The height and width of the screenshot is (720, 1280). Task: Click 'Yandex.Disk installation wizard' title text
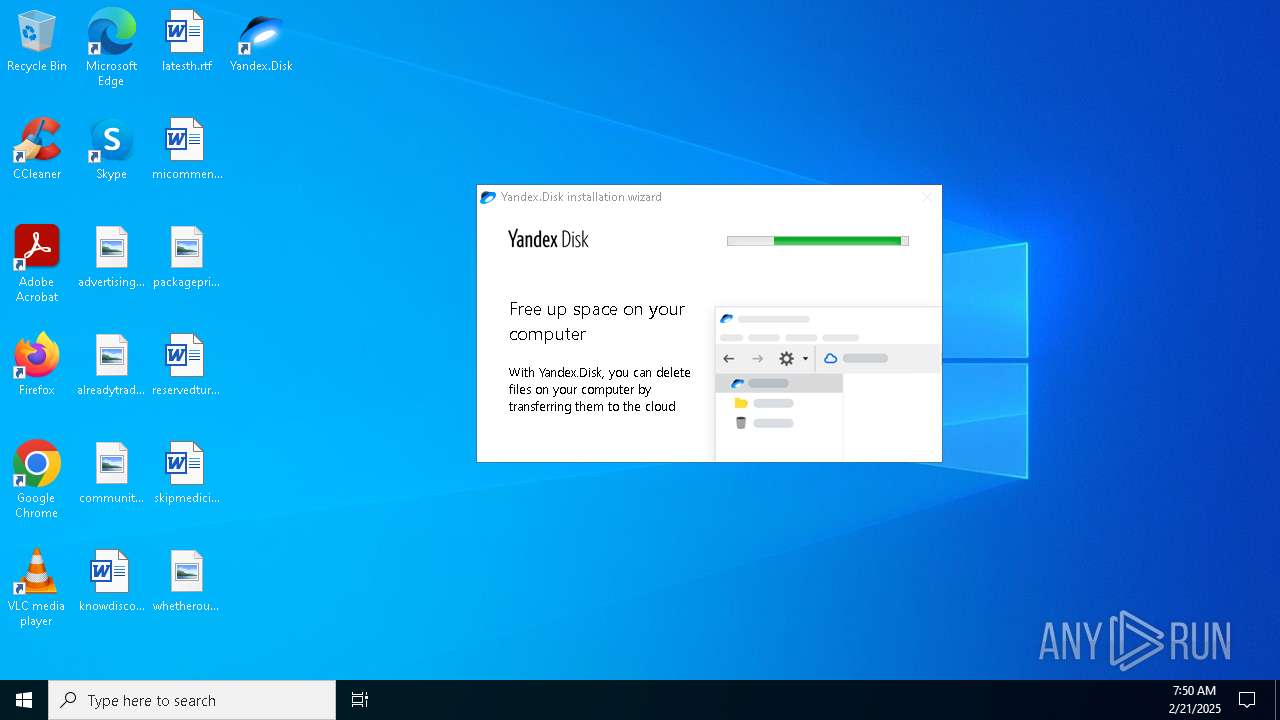click(581, 197)
